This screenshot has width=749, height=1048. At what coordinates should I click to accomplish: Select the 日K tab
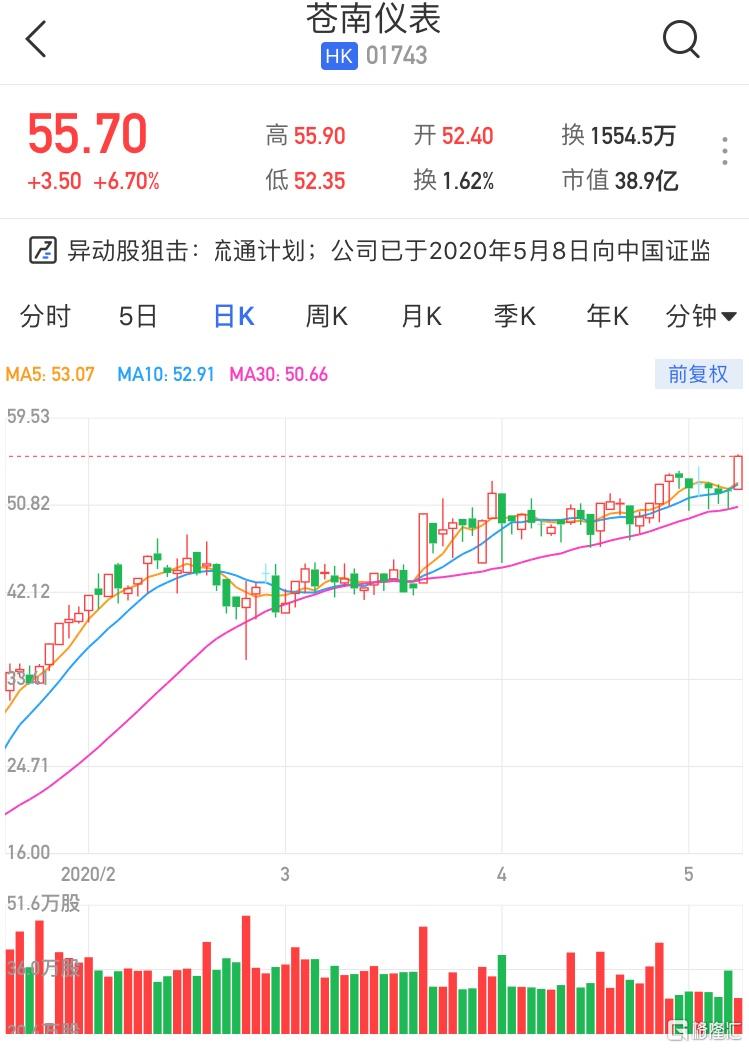(234, 316)
